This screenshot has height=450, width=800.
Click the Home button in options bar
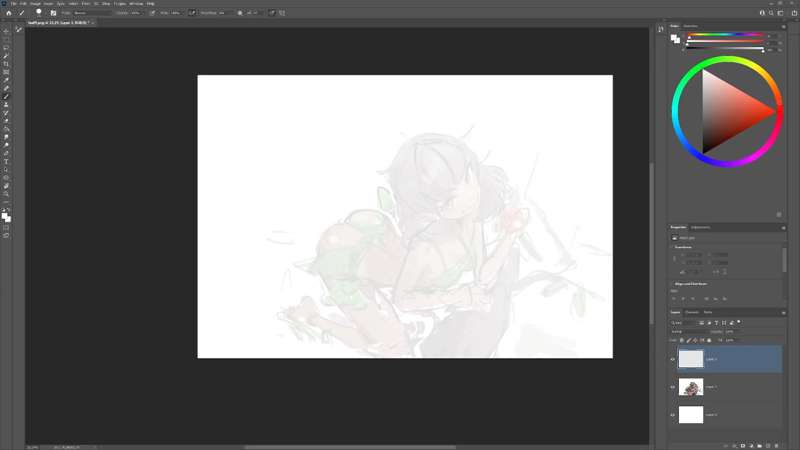(8, 13)
